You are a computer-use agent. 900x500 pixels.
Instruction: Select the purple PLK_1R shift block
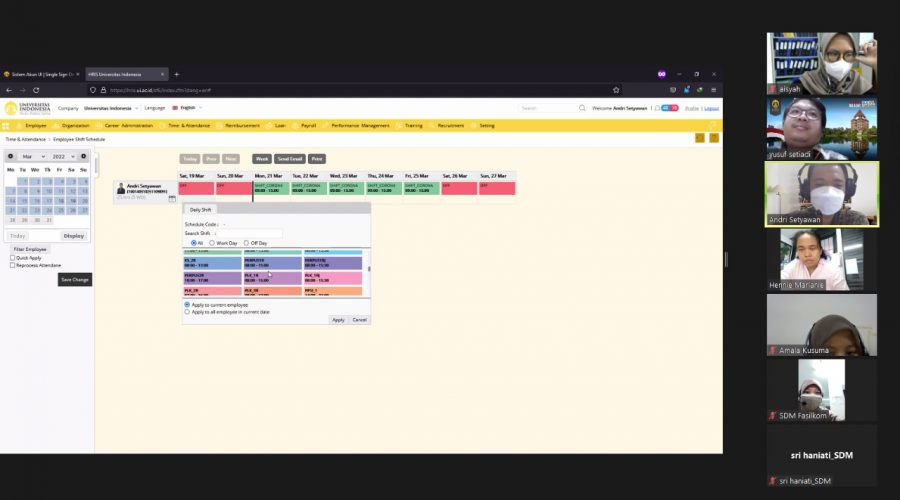tap(272, 278)
